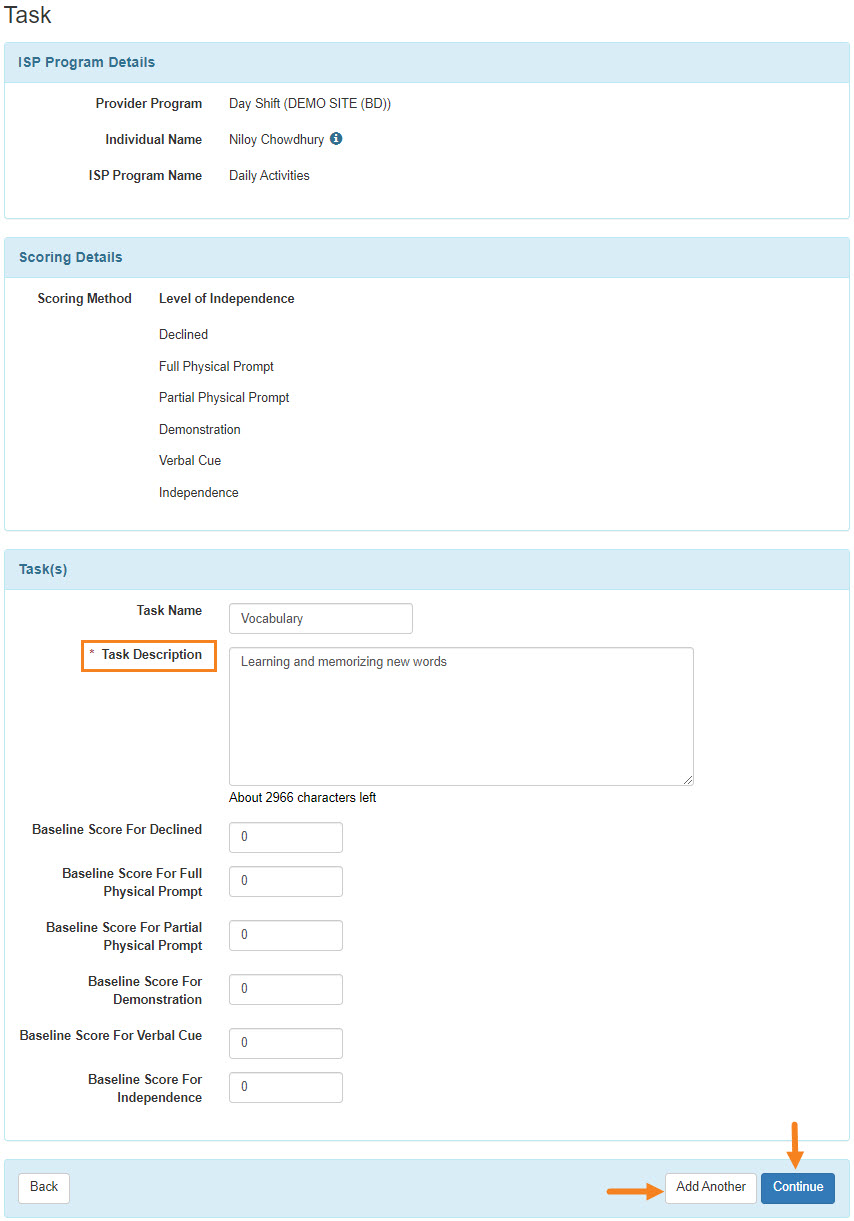Click the Verbal Cue scoring level

click(190, 460)
